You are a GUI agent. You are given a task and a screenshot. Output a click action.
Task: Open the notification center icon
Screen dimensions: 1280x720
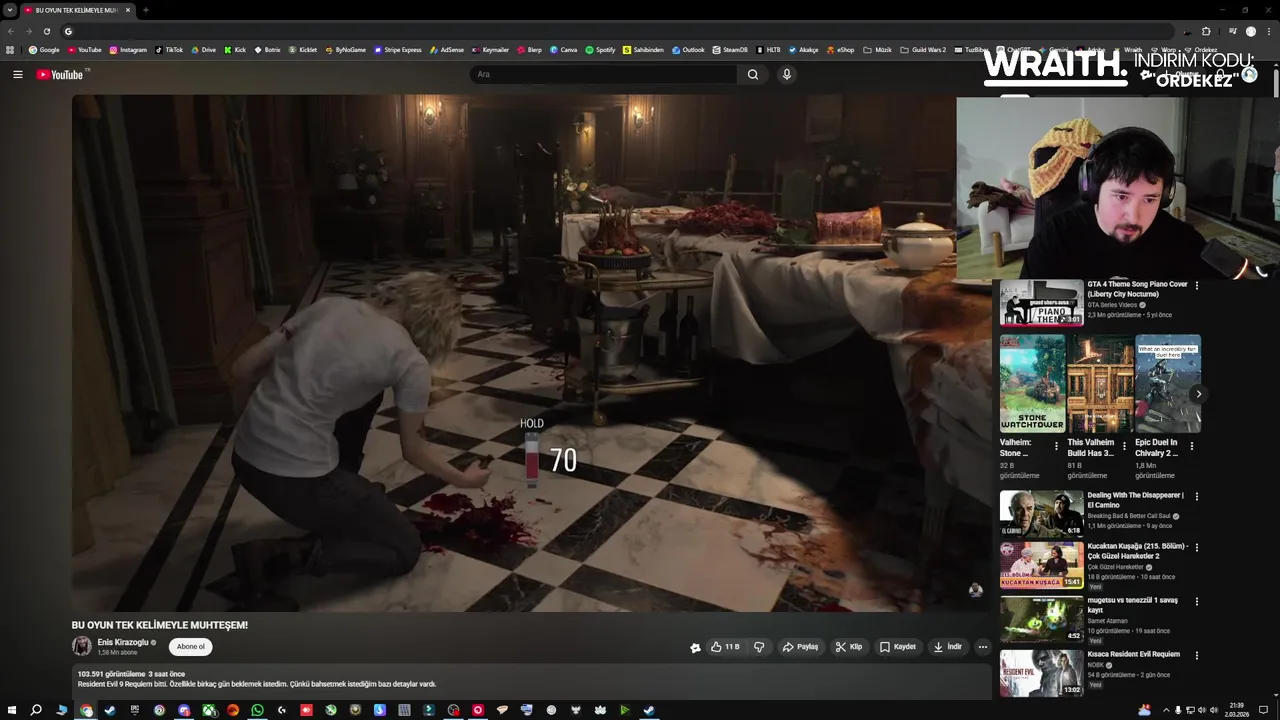coord(1264,710)
